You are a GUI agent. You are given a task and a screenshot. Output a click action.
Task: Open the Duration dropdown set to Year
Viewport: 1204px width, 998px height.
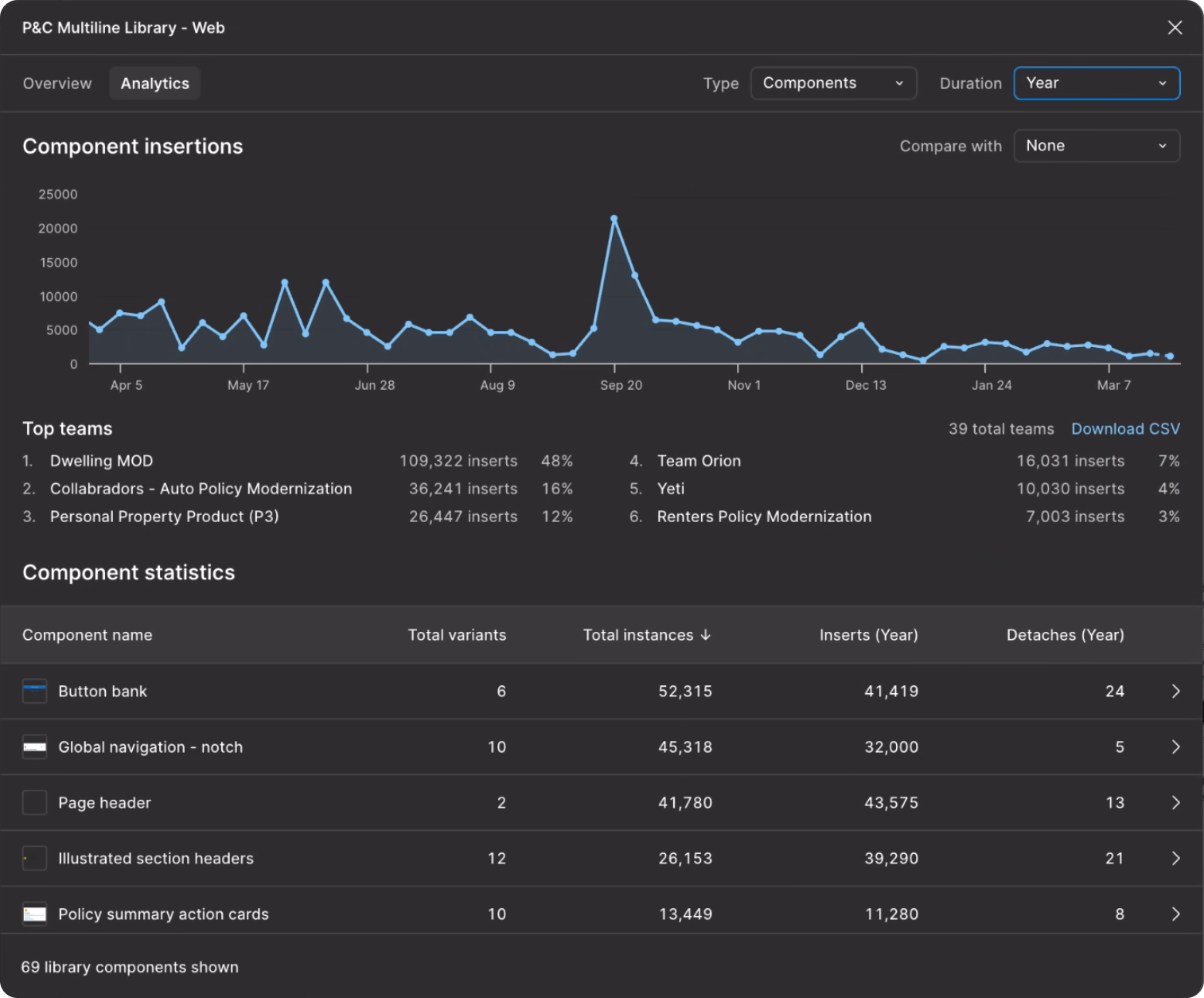1096,83
